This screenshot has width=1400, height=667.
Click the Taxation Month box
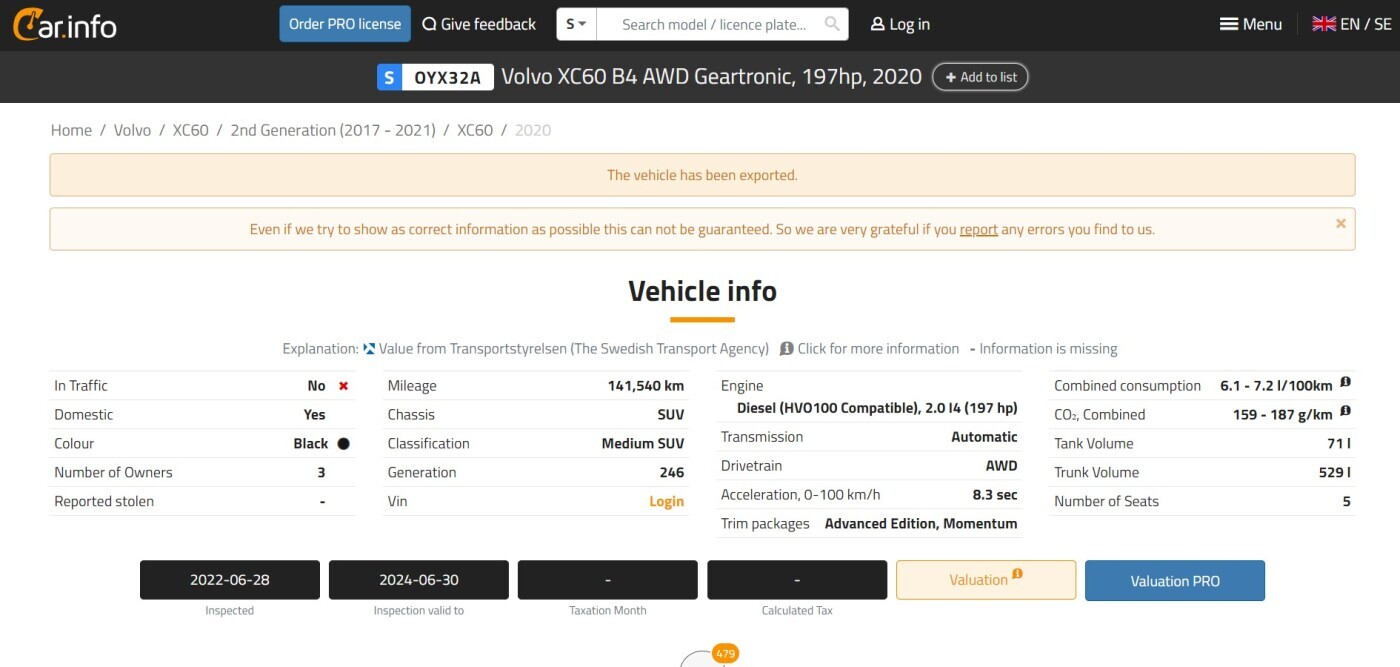pos(608,580)
